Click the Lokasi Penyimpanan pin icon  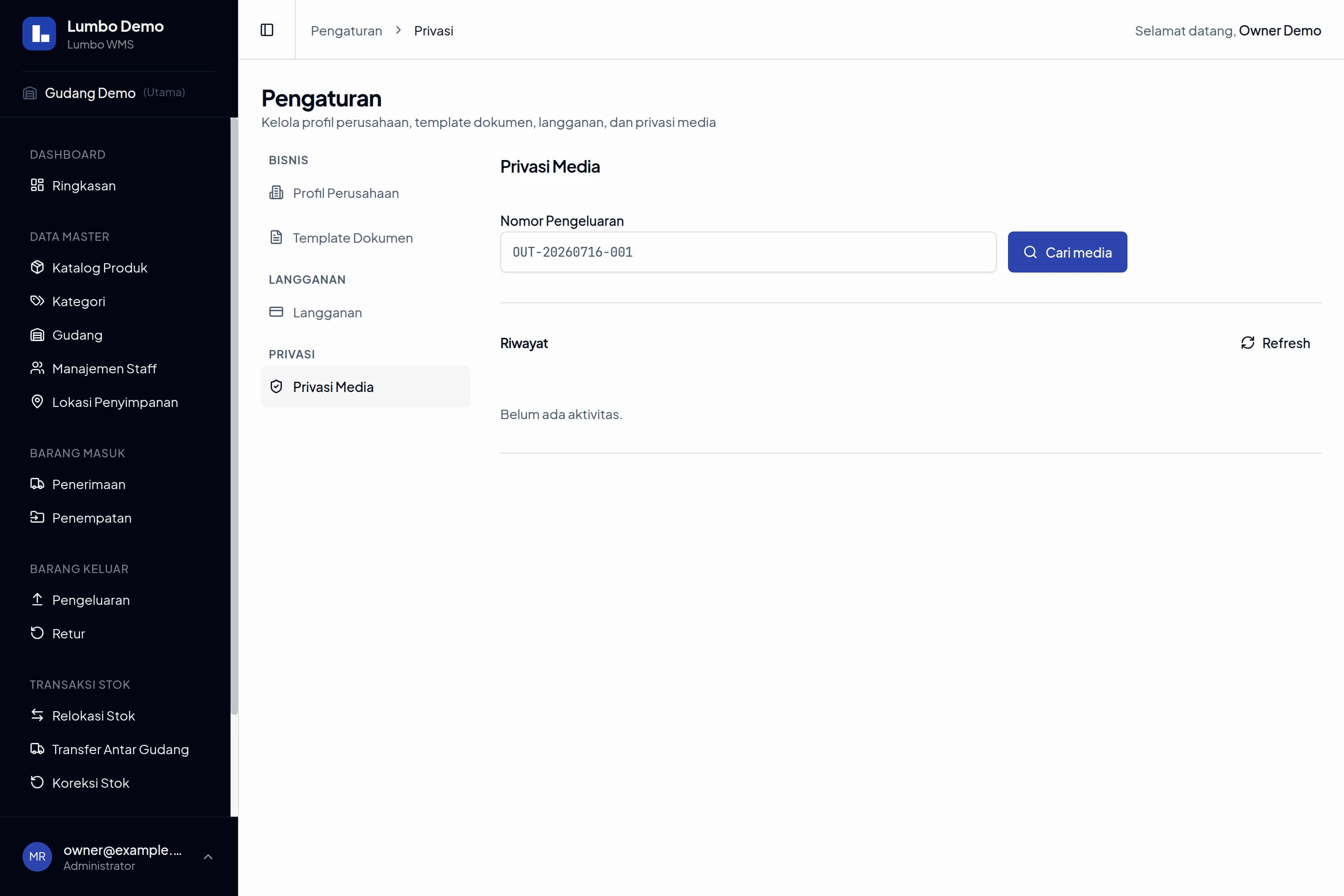click(x=37, y=402)
